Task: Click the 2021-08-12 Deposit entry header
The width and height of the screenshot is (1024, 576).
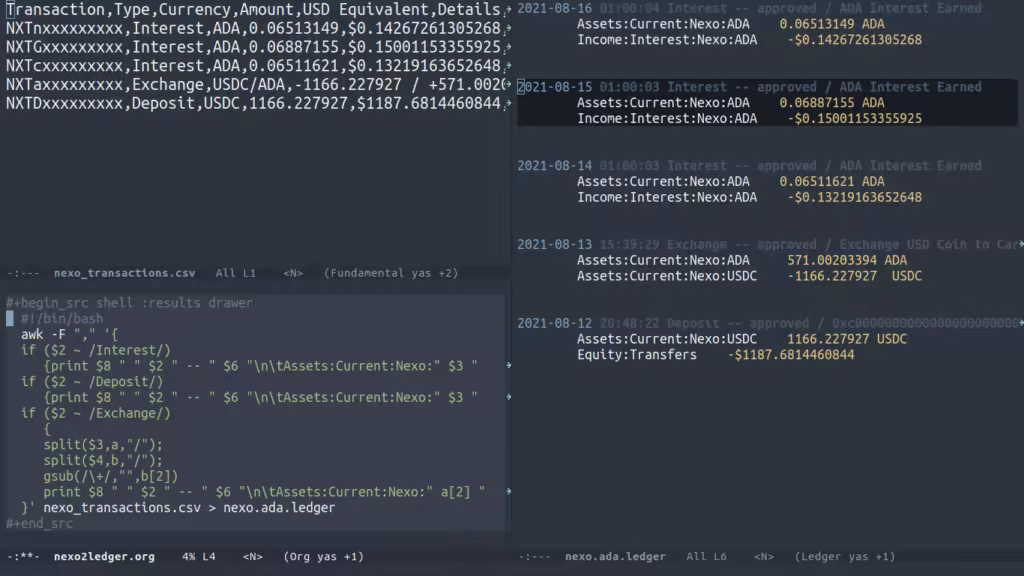Action: (x=769, y=323)
